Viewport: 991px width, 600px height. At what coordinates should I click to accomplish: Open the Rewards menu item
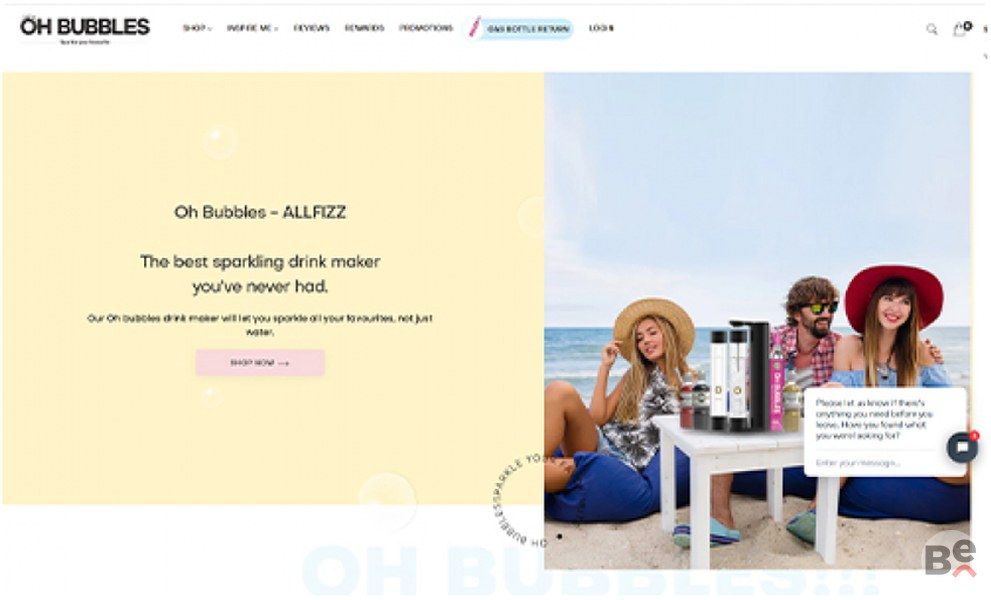tap(364, 28)
